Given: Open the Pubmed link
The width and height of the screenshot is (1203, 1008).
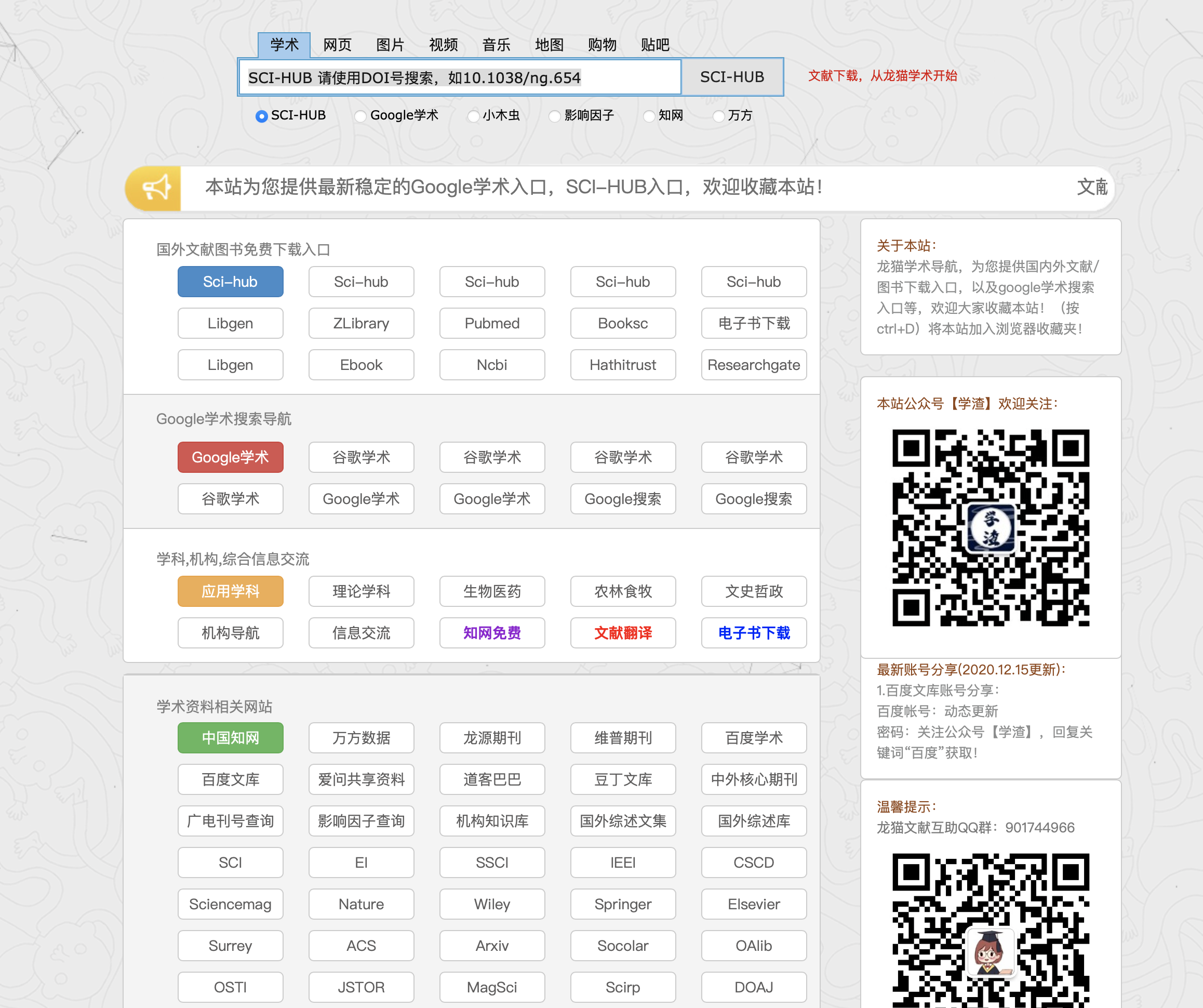Looking at the screenshot, I should pos(492,323).
